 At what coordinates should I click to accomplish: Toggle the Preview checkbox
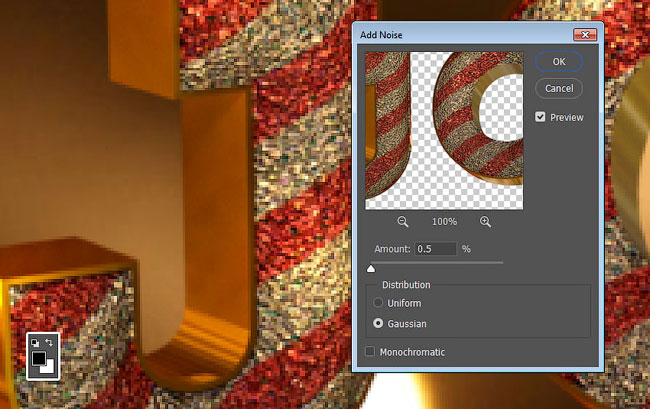tap(540, 117)
